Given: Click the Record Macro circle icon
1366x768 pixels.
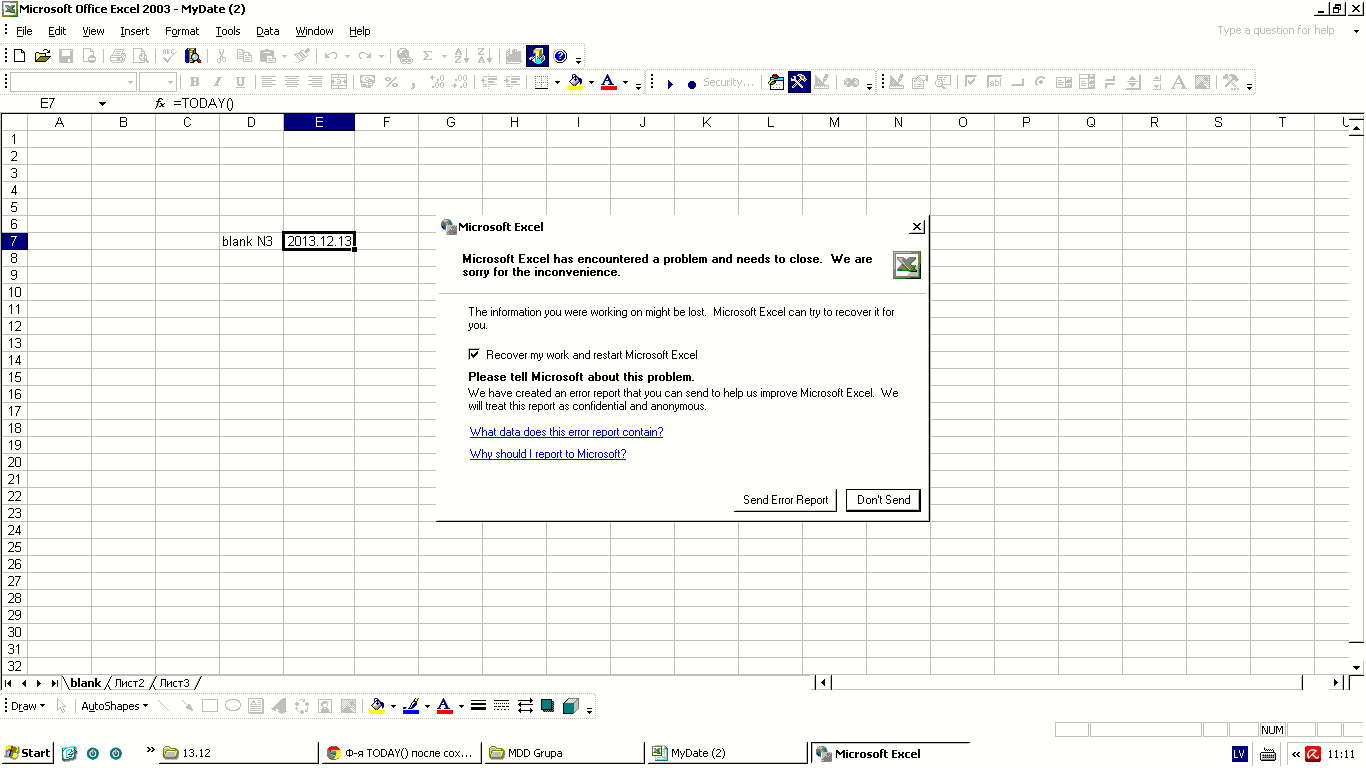Looking at the screenshot, I should [x=691, y=83].
